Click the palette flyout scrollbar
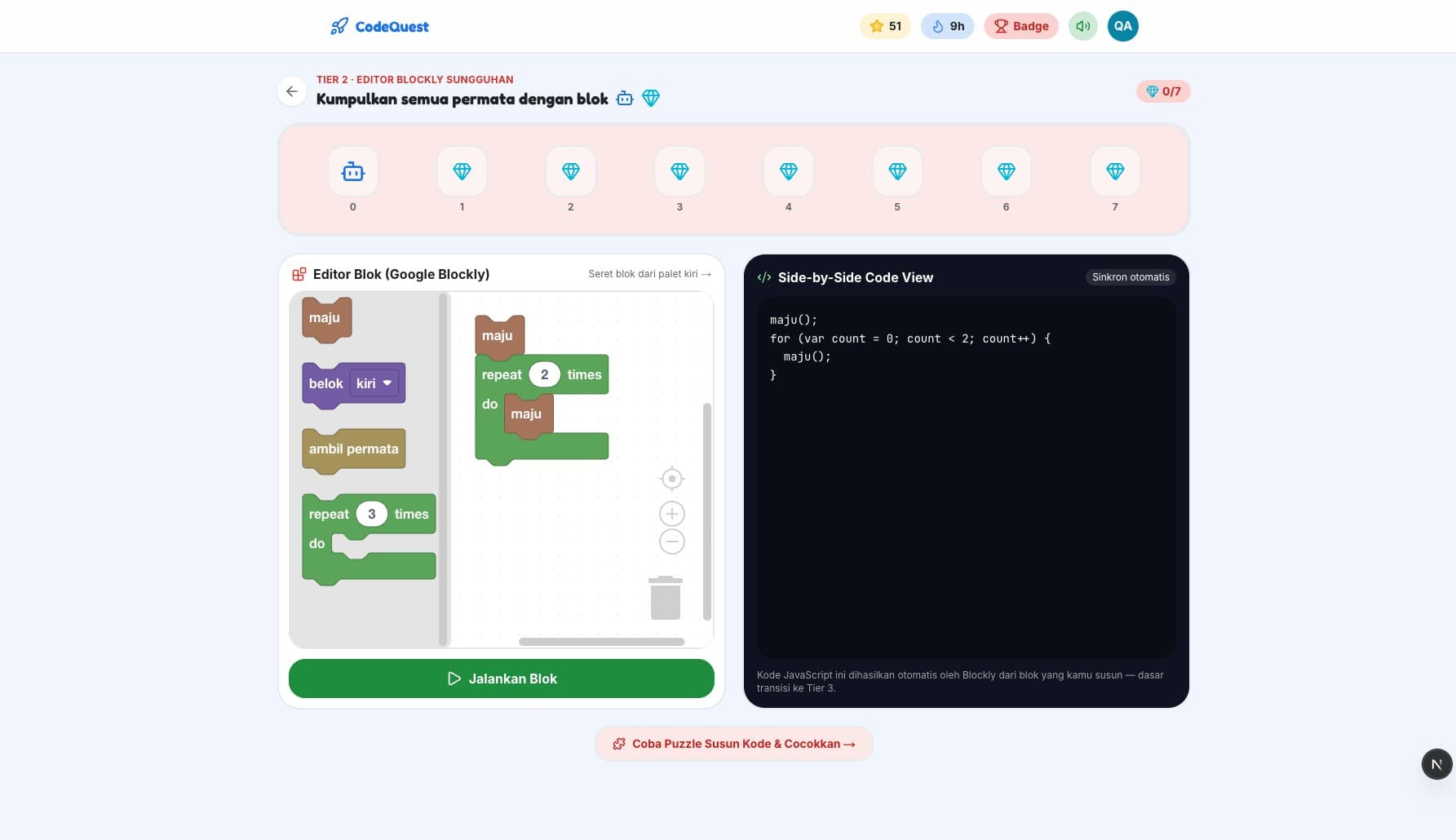The width and height of the screenshot is (1456, 840). tap(444, 469)
